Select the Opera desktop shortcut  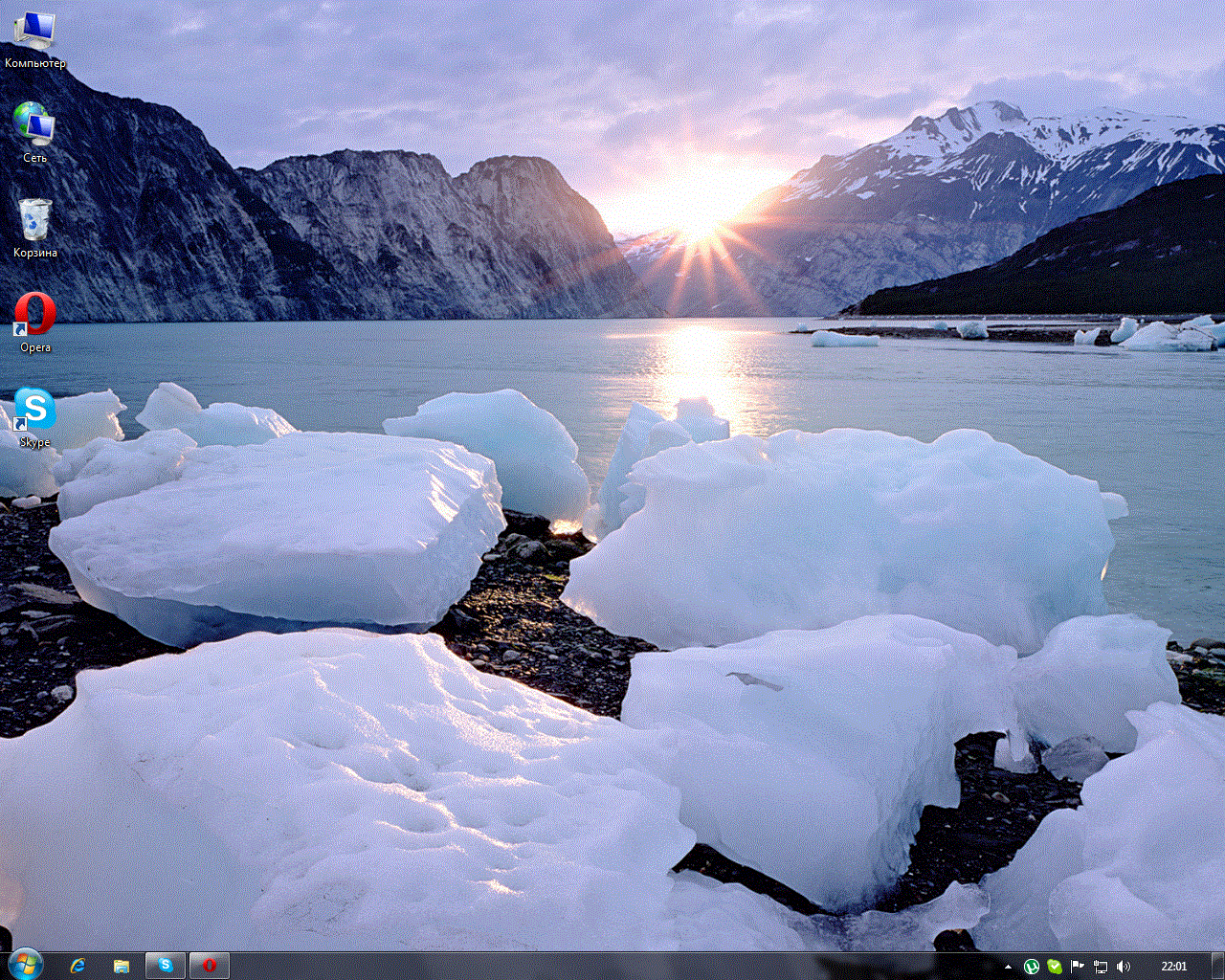point(34,316)
